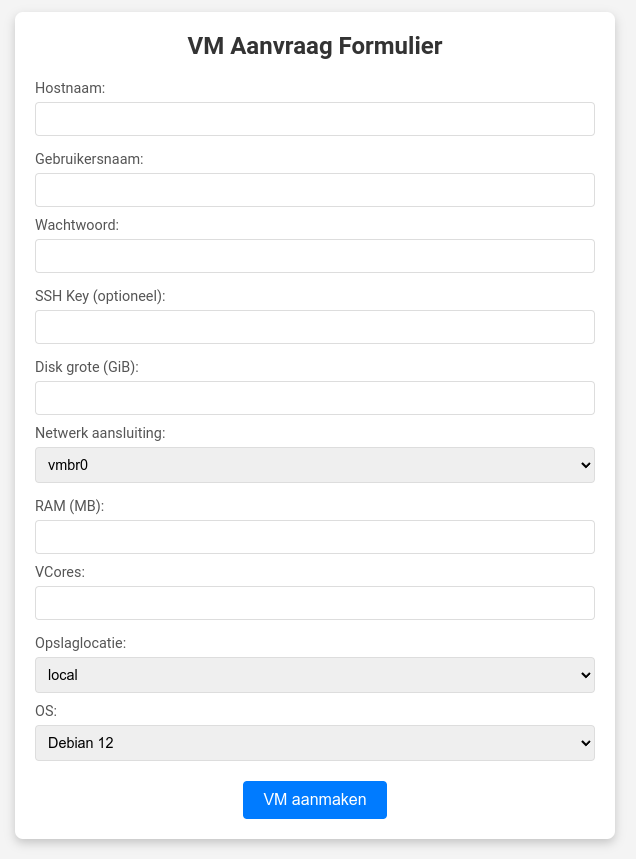Viewport: 636px width, 859px height.
Task: Select the SSH Key input field
Action: click(314, 327)
